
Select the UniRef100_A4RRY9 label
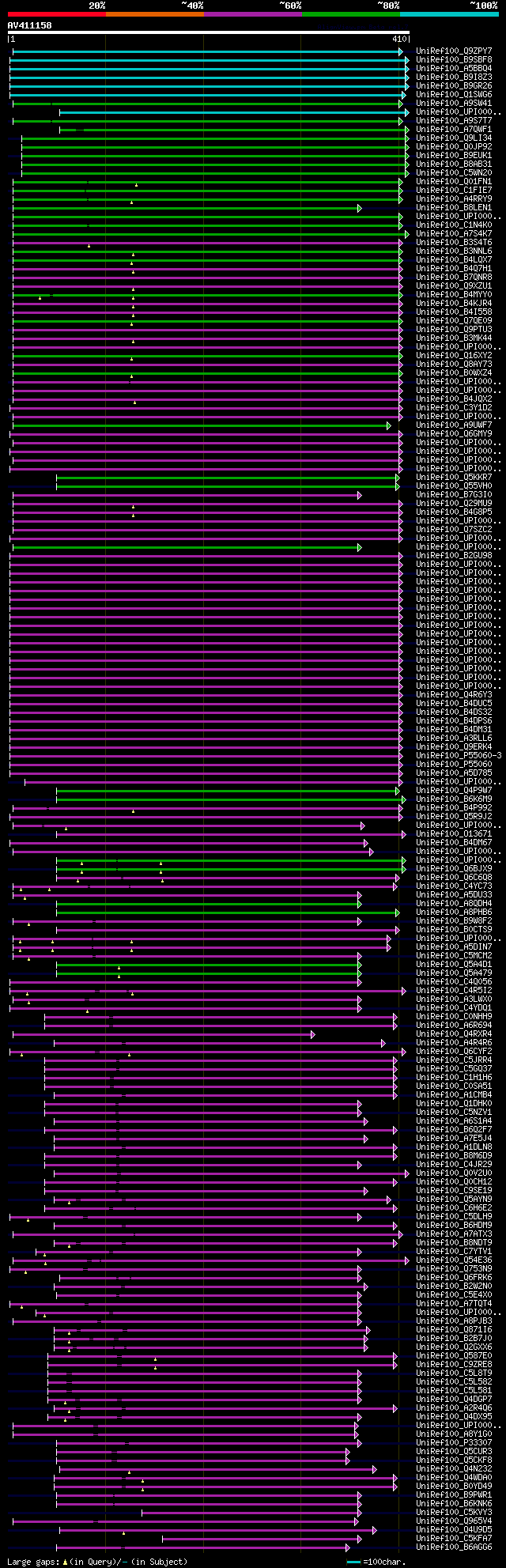(x=454, y=199)
